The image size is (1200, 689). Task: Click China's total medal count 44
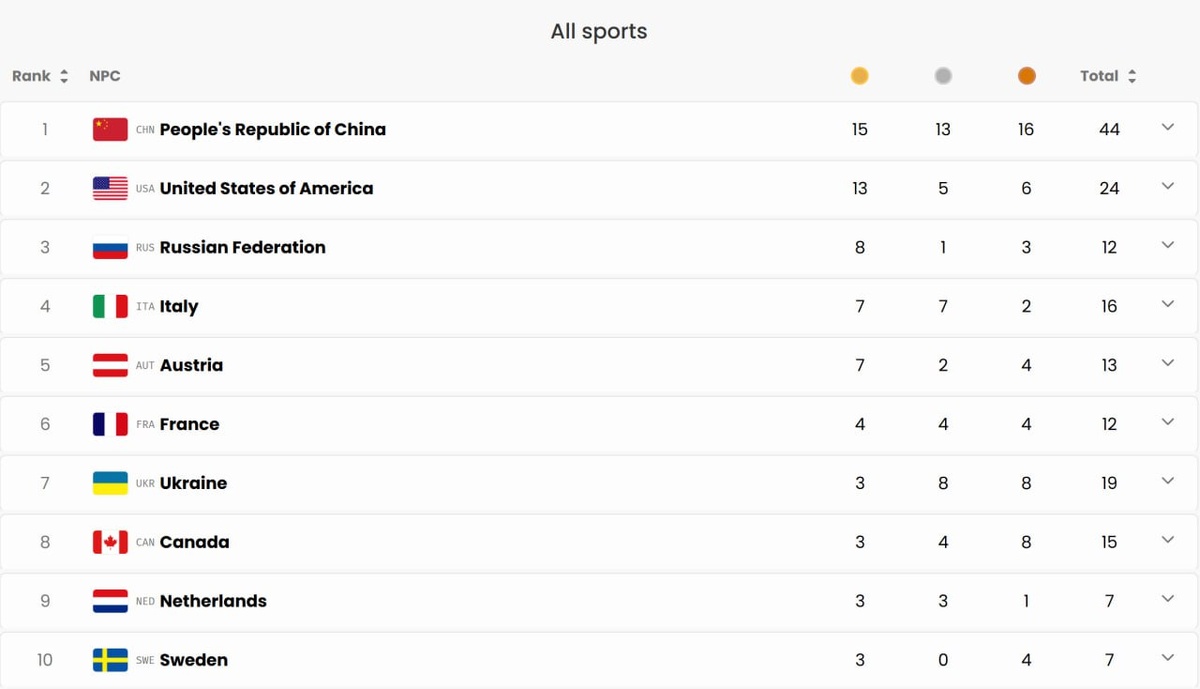tap(1109, 129)
